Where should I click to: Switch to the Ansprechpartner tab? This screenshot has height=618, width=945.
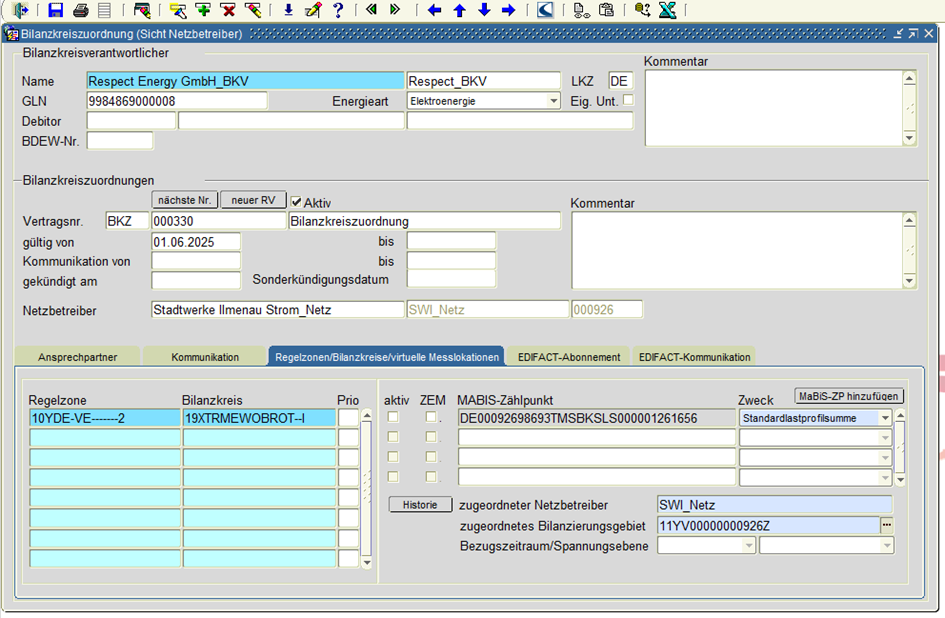pos(77,357)
